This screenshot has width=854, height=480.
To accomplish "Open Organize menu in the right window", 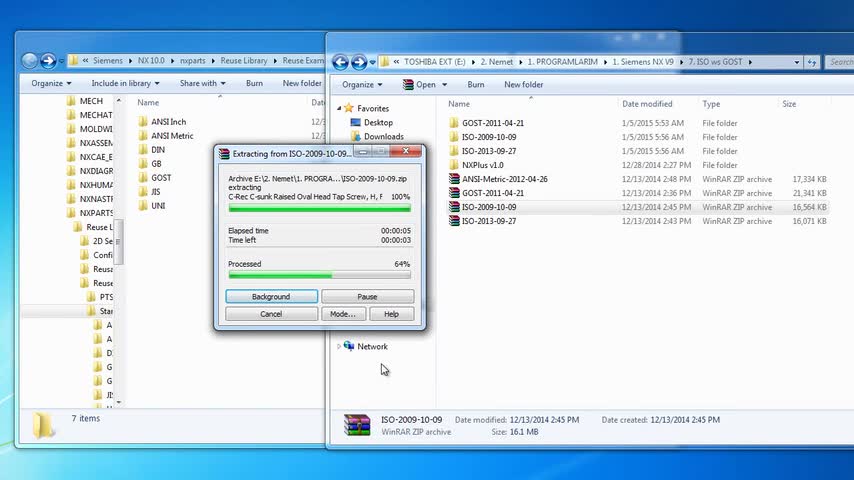I will pyautogui.click(x=362, y=84).
